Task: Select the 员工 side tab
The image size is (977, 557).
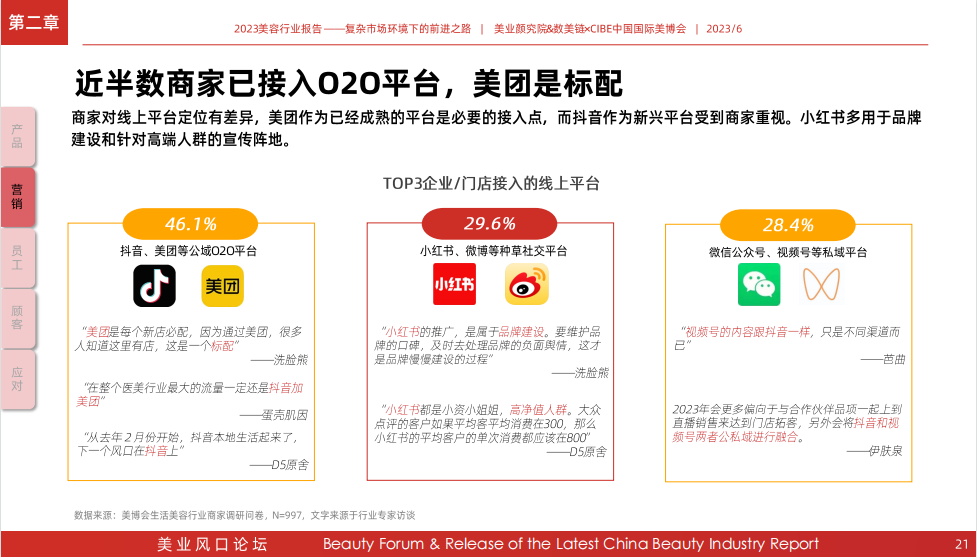Action: tap(17, 257)
